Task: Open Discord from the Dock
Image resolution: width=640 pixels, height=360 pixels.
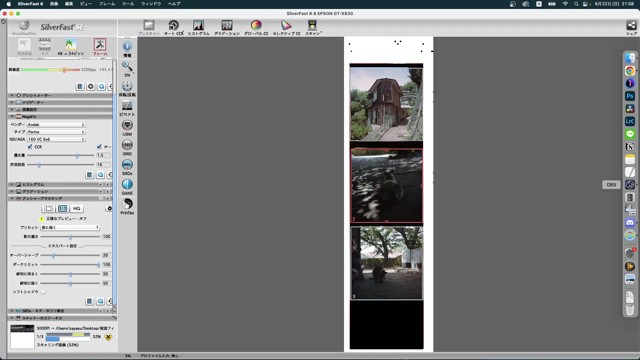Action: pyautogui.click(x=630, y=222)
